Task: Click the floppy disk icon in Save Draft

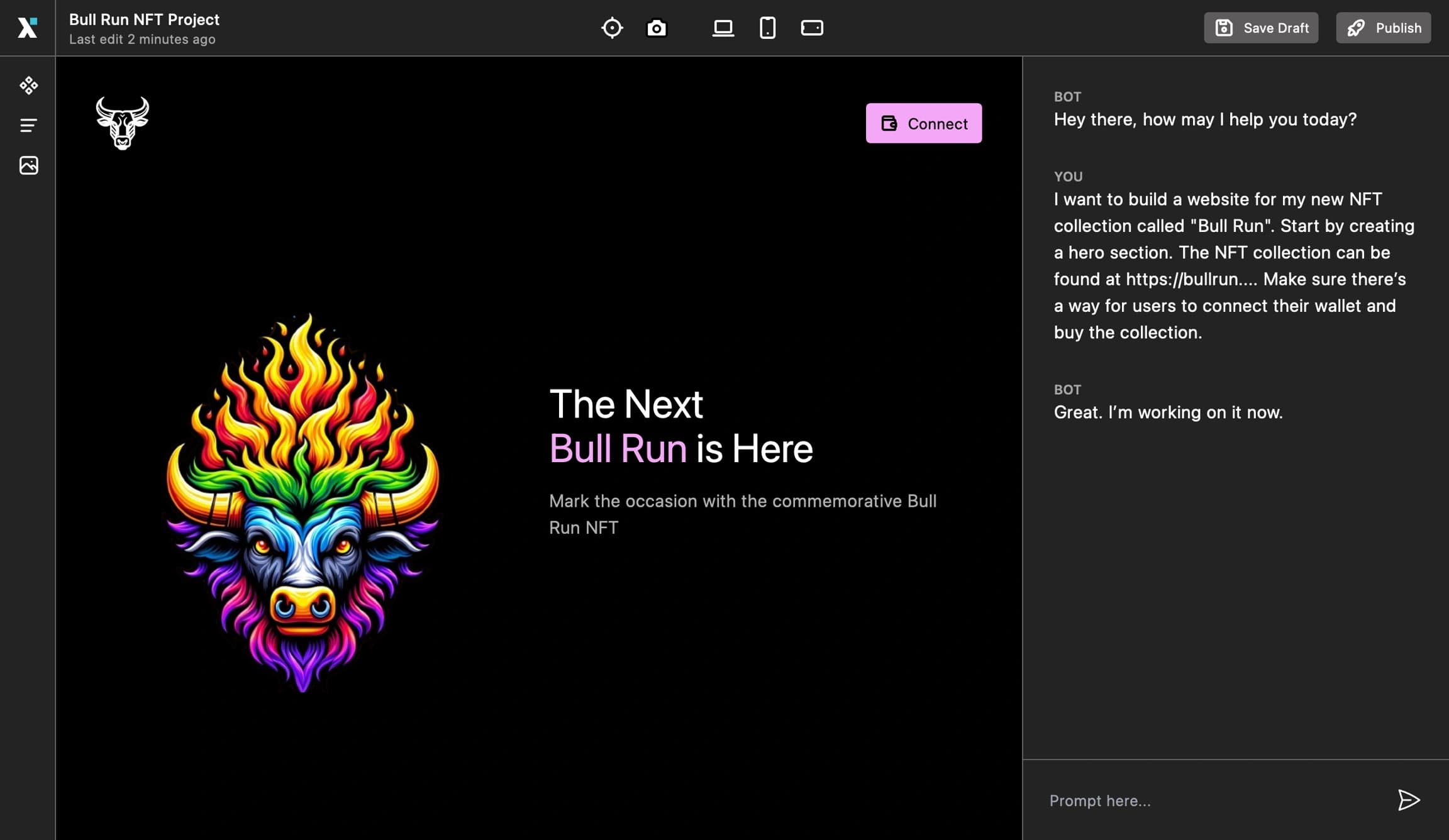Action: point(1224,28)
